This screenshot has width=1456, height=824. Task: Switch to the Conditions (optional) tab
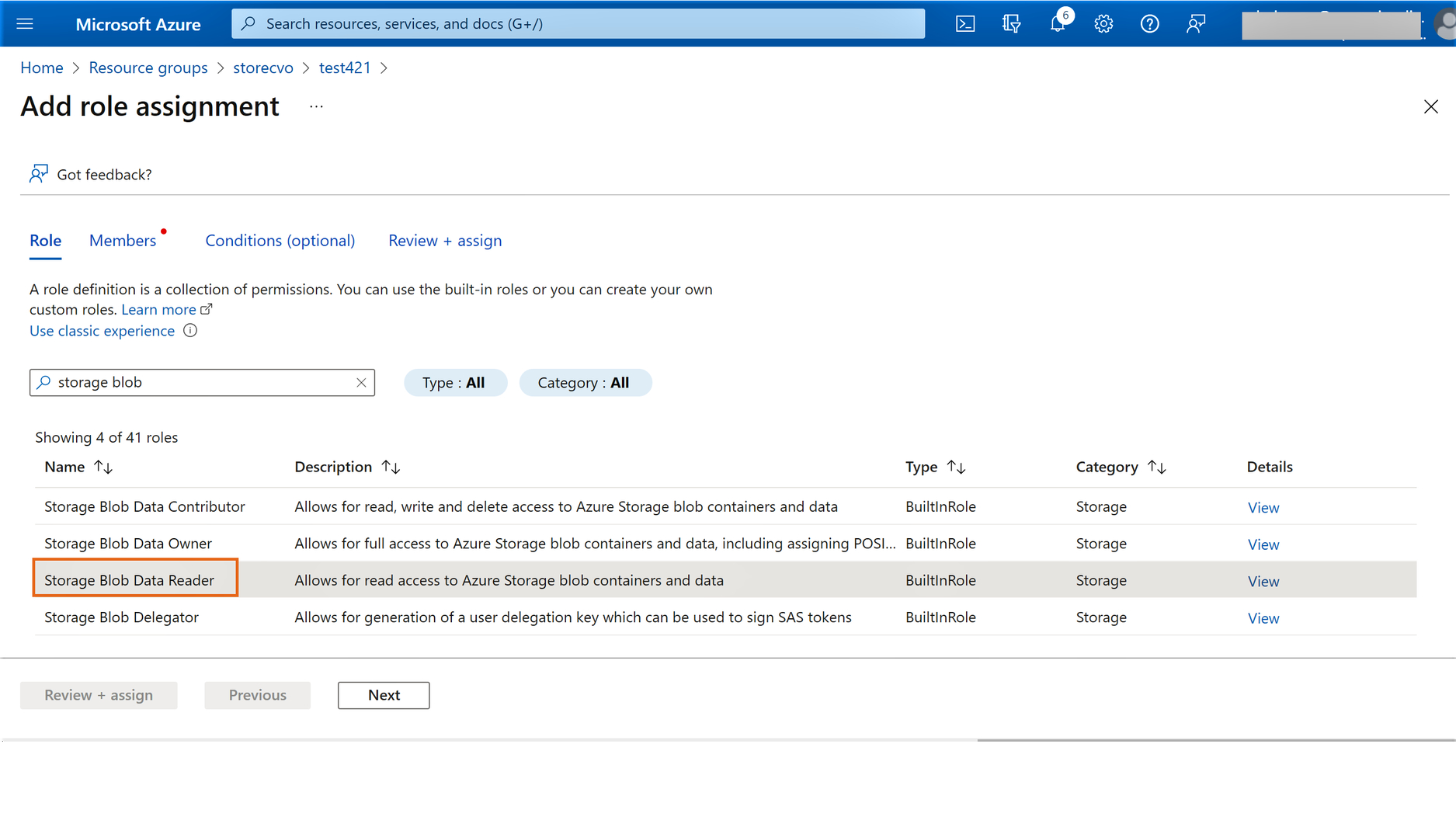pyautogui.click(x=280, y=241)
